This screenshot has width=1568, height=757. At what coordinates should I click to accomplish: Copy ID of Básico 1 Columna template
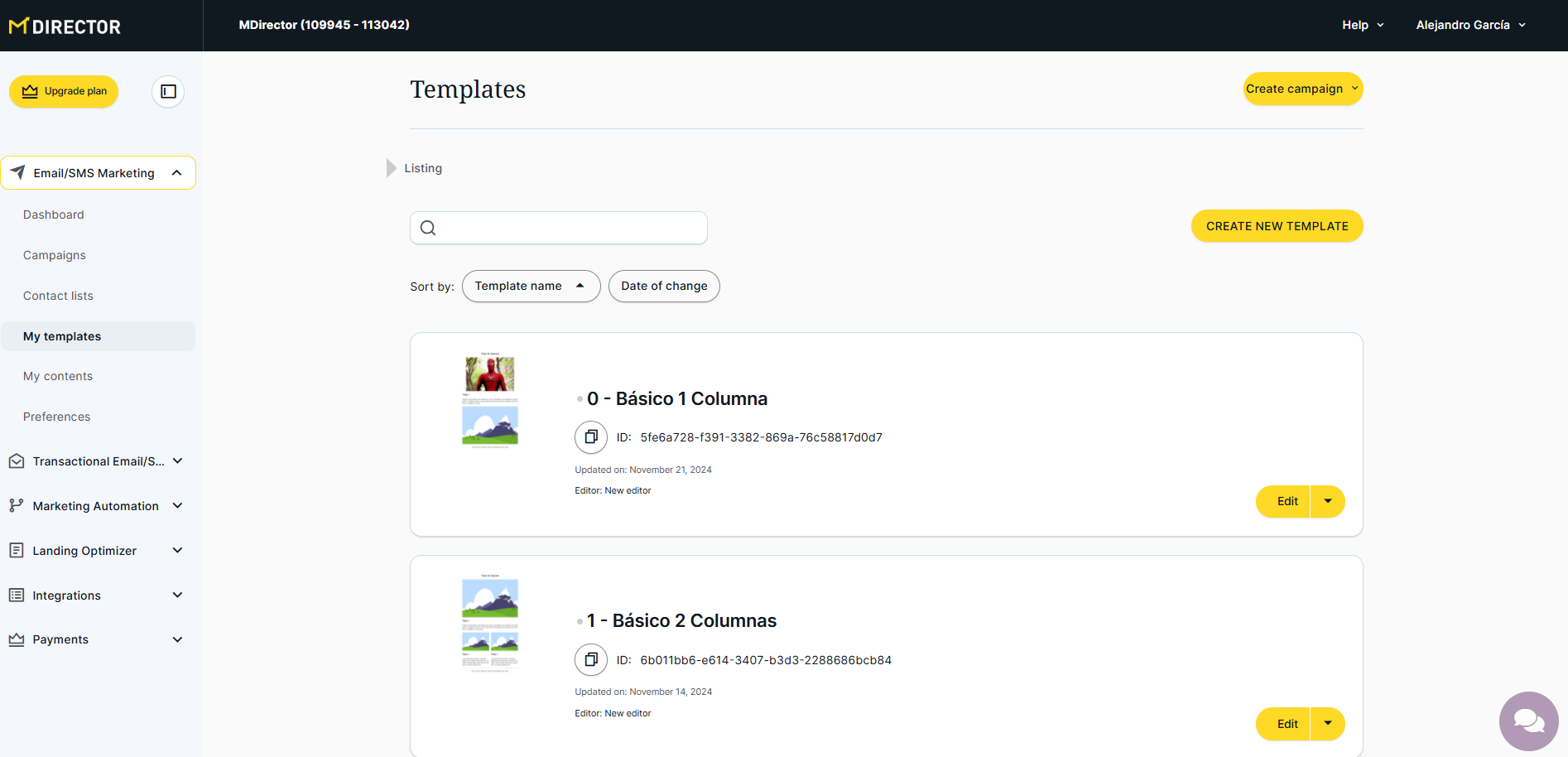point(591,437)
